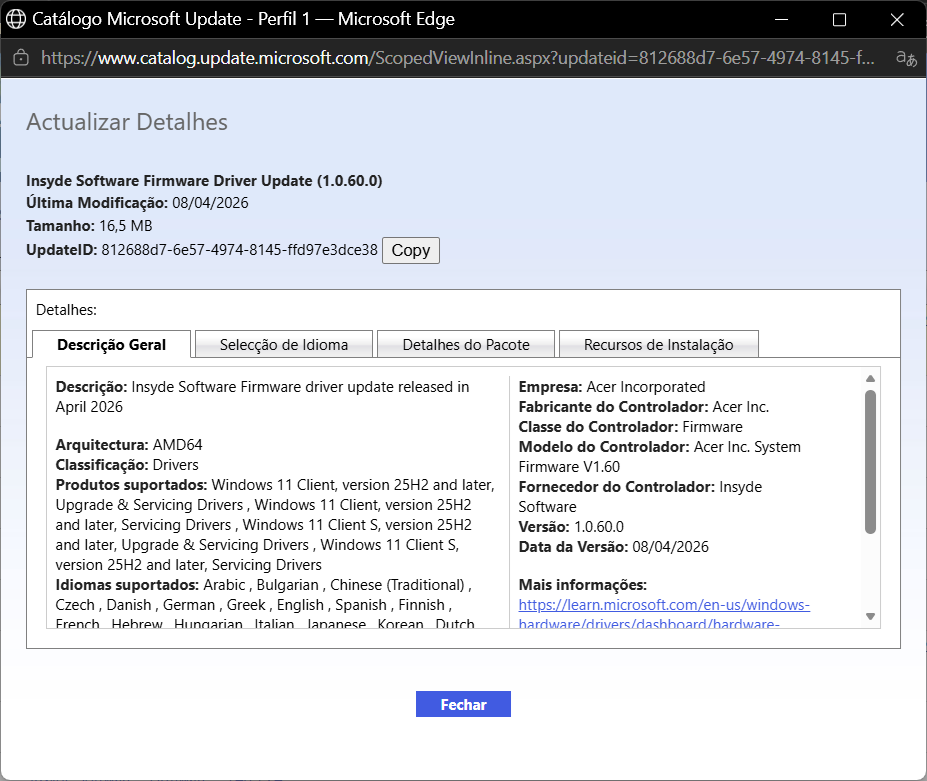Click Fornecedor do Controlador value Insyde Software
927x781 pixels.
pyautogui.click(x=640, y=497)
